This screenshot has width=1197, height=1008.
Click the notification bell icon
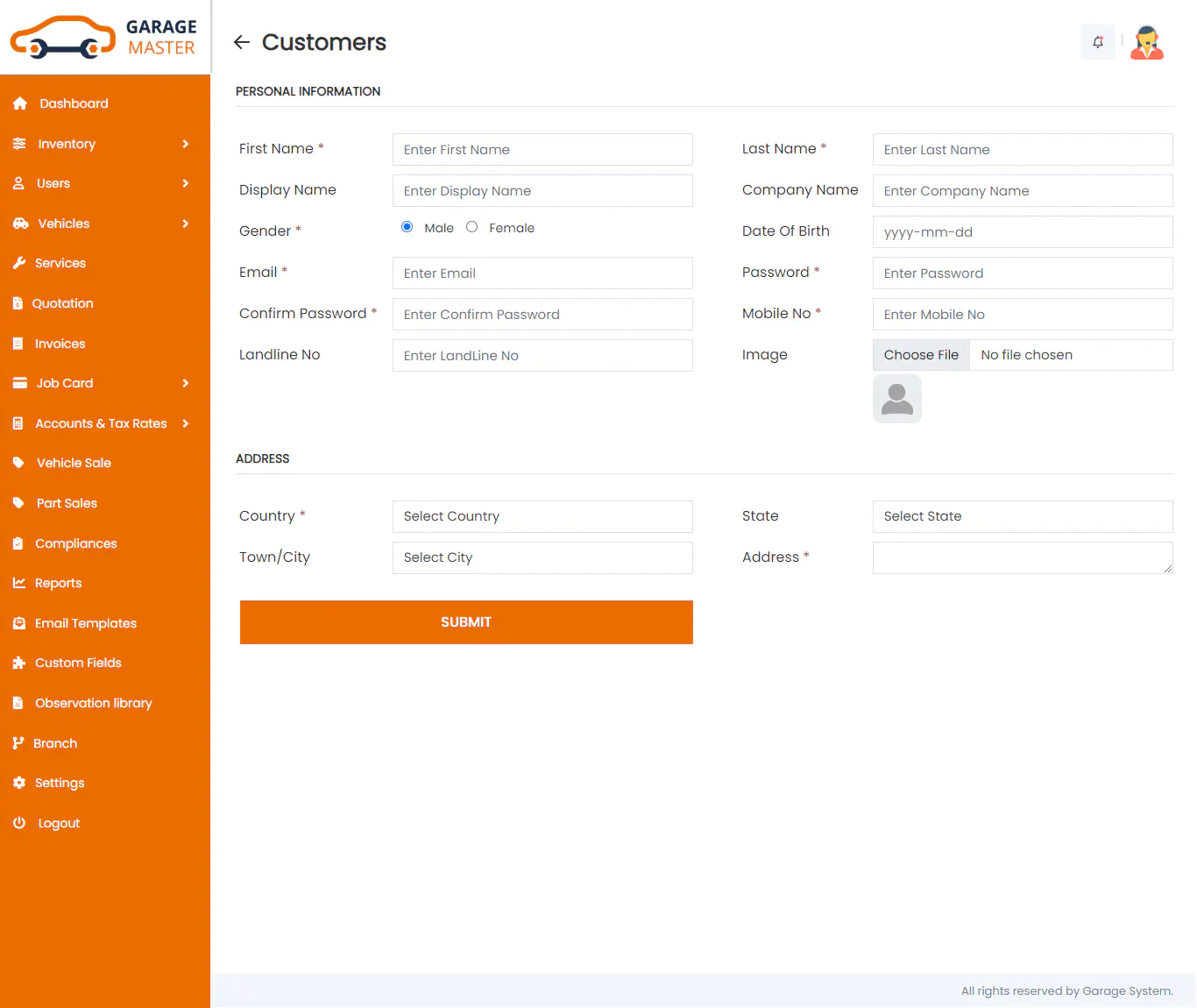pyautogui.click(x=1098, y=42)
